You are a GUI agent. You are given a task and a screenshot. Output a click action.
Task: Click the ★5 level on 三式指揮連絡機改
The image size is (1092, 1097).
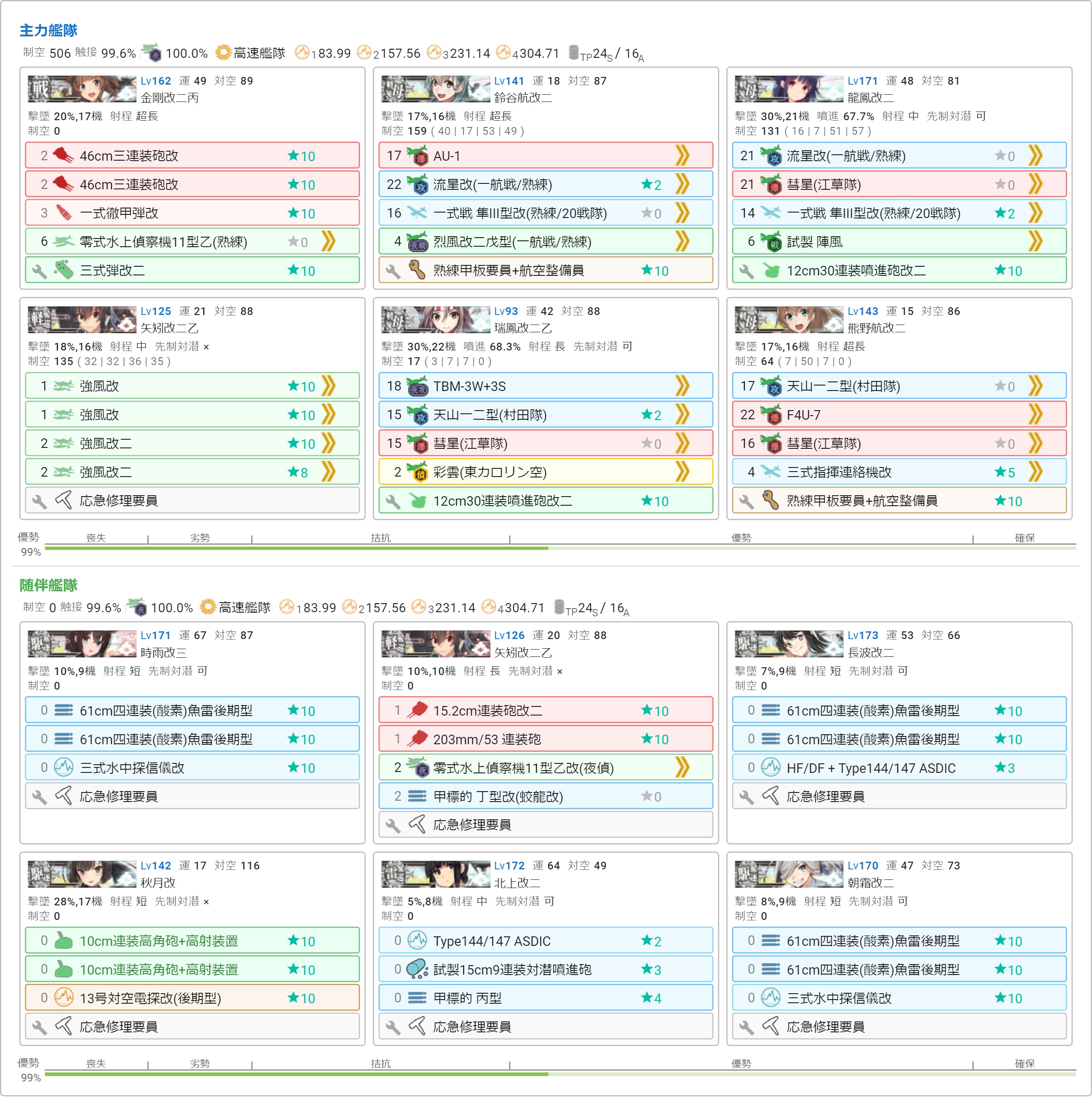1005,472
